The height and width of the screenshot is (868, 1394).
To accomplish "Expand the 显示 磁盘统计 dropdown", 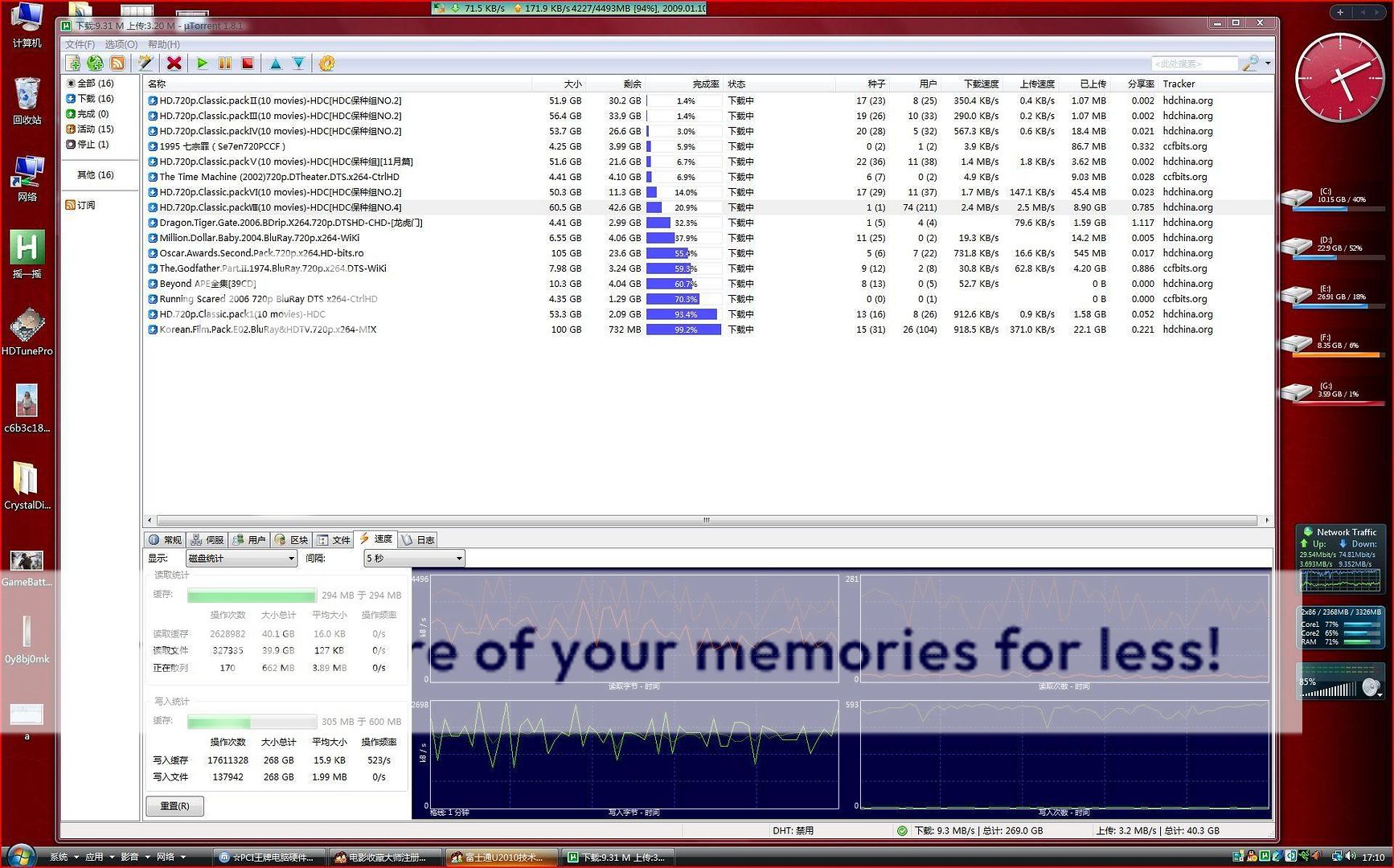I will (x=241, y=559).
